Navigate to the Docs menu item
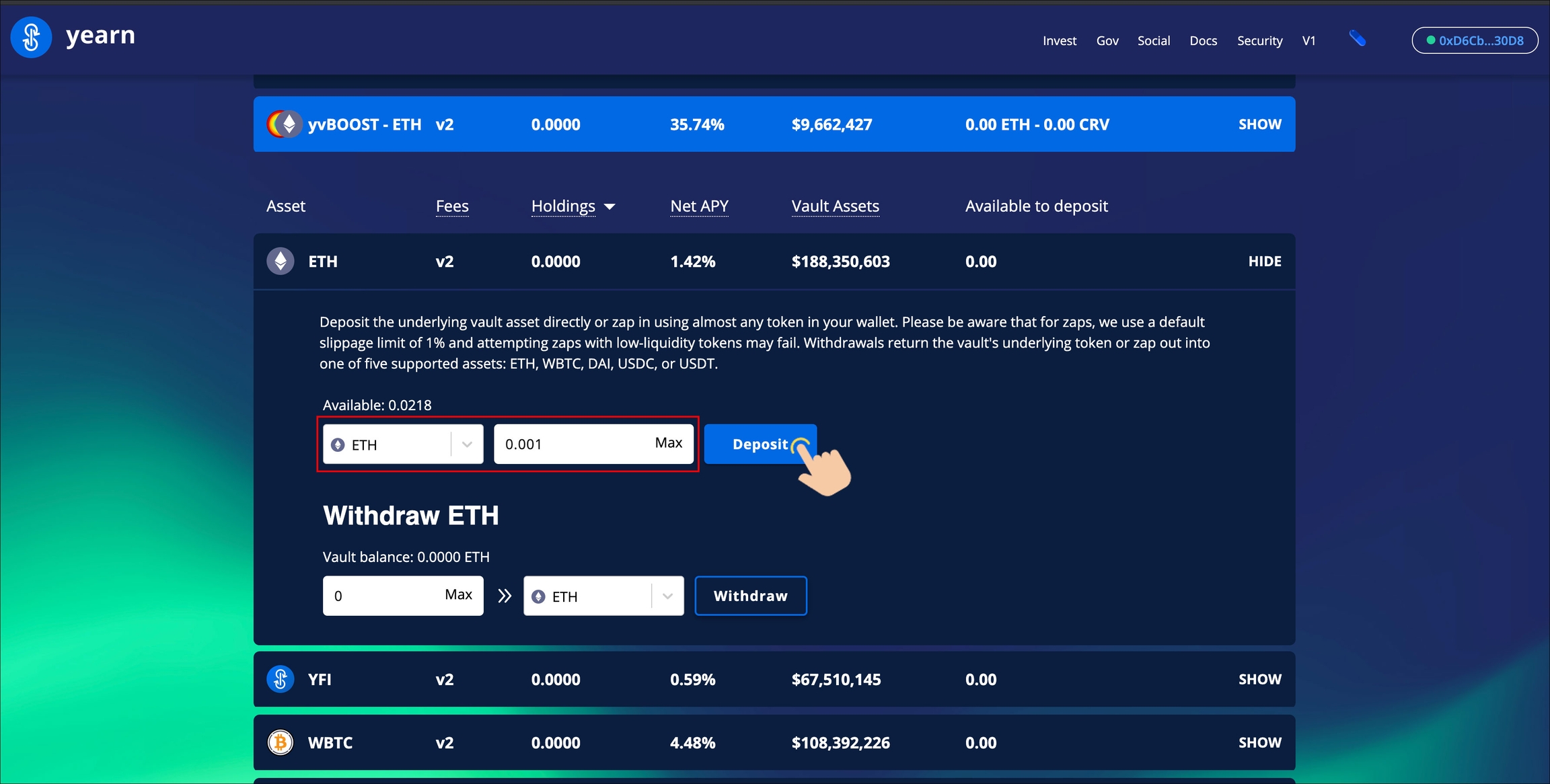 (x=1204, y=40)
